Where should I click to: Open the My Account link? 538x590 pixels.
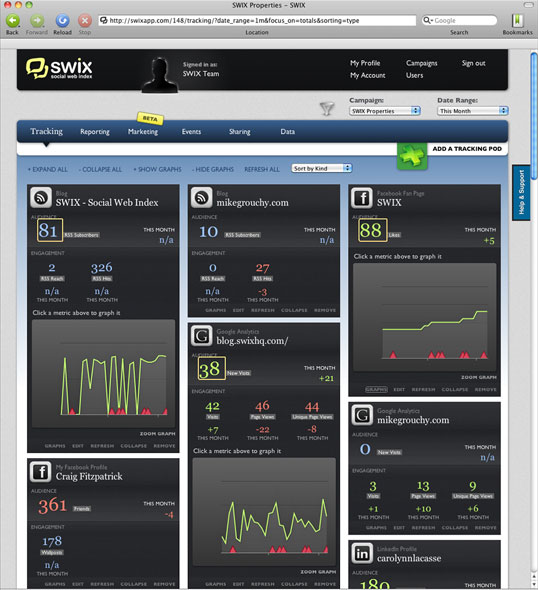[368, 75]
